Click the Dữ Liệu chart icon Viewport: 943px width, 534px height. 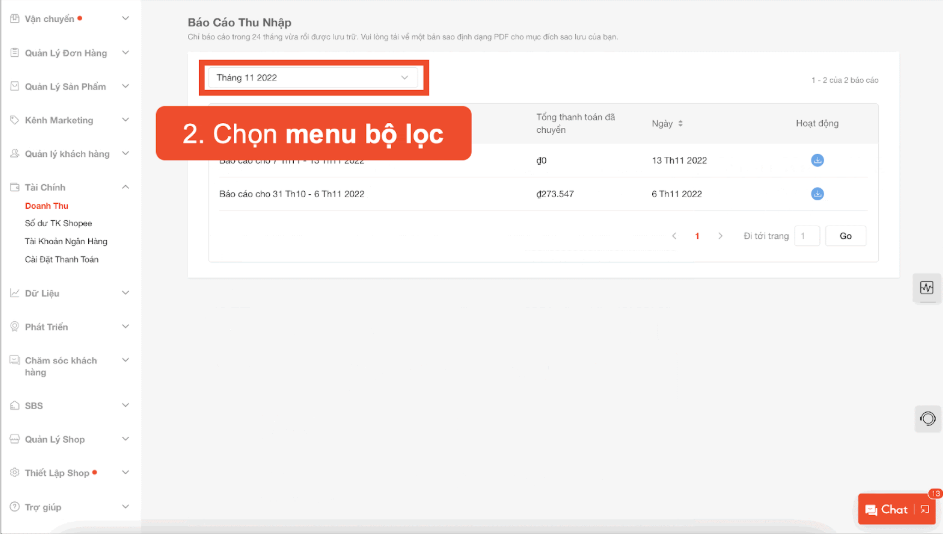coord(14,293)
